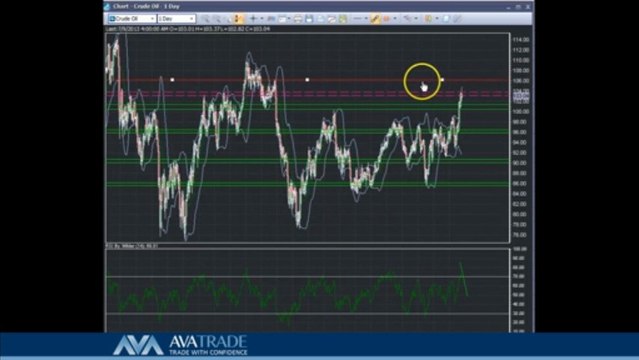
Task: Click the last price OHLC info line
Action: coord(187,29)
